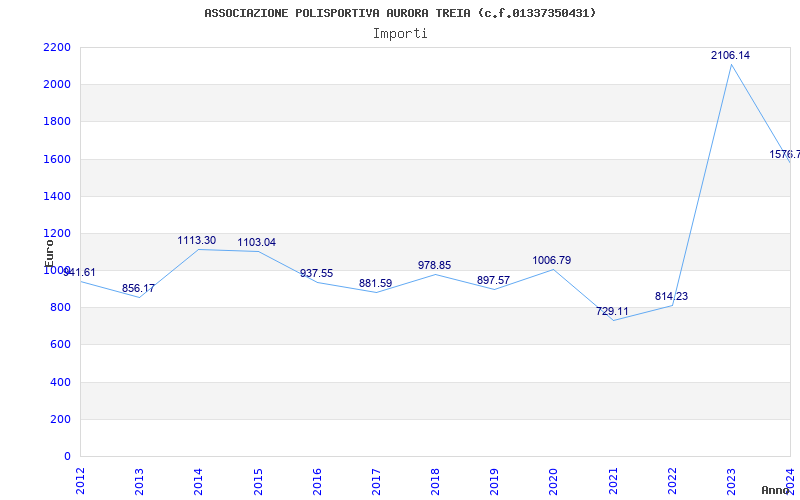Viewport: 800px width, 500px height.
Task: Click the y-axis value 1200
Action: tap(57, 234)
